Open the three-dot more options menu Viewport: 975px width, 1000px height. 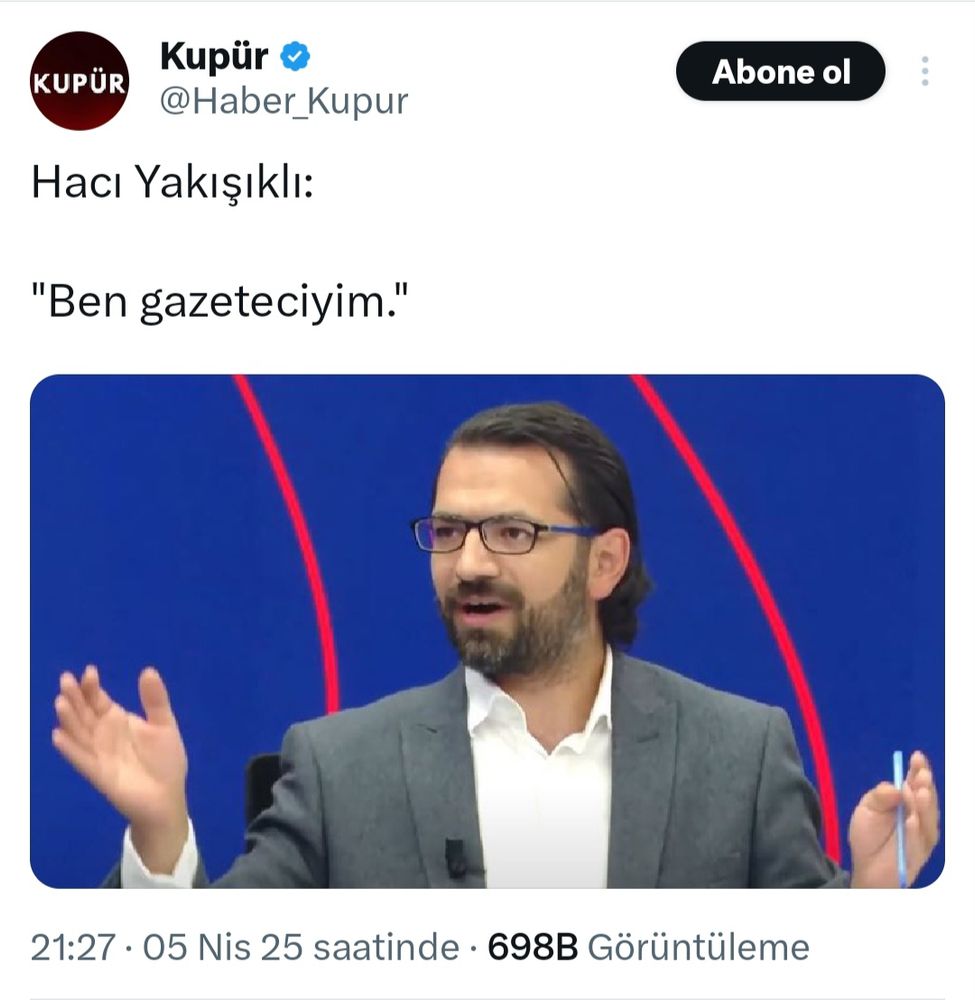(x=925, y=71)
